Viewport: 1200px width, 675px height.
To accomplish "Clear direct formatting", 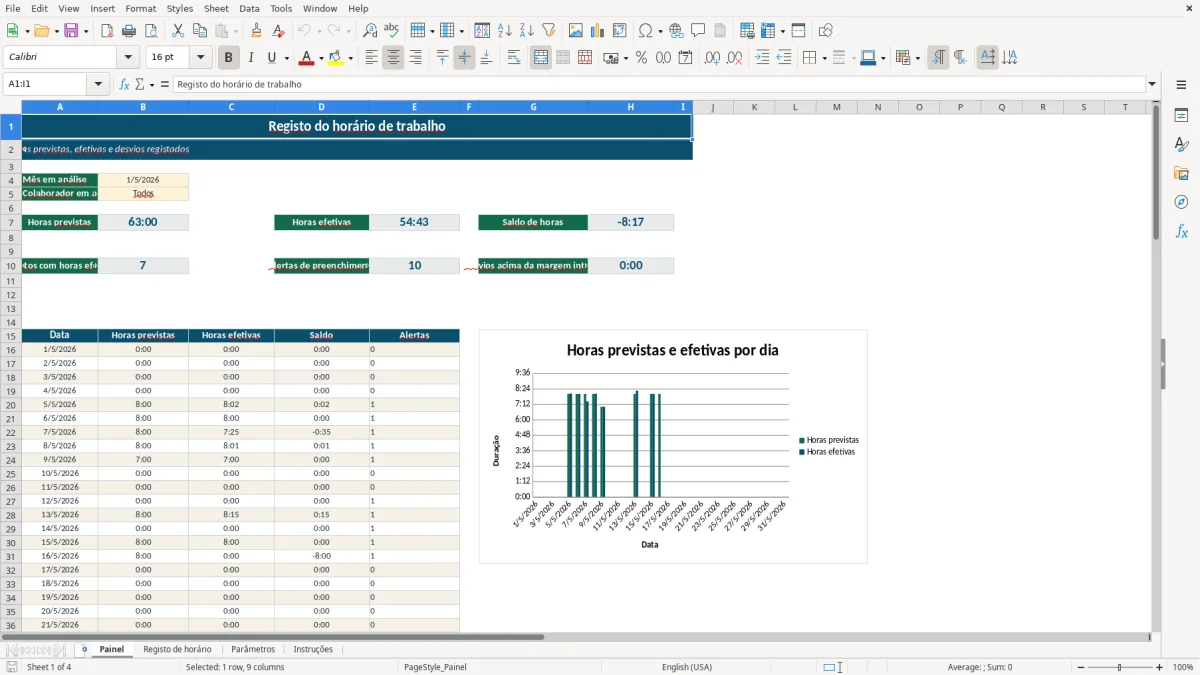I will point(279,31).
